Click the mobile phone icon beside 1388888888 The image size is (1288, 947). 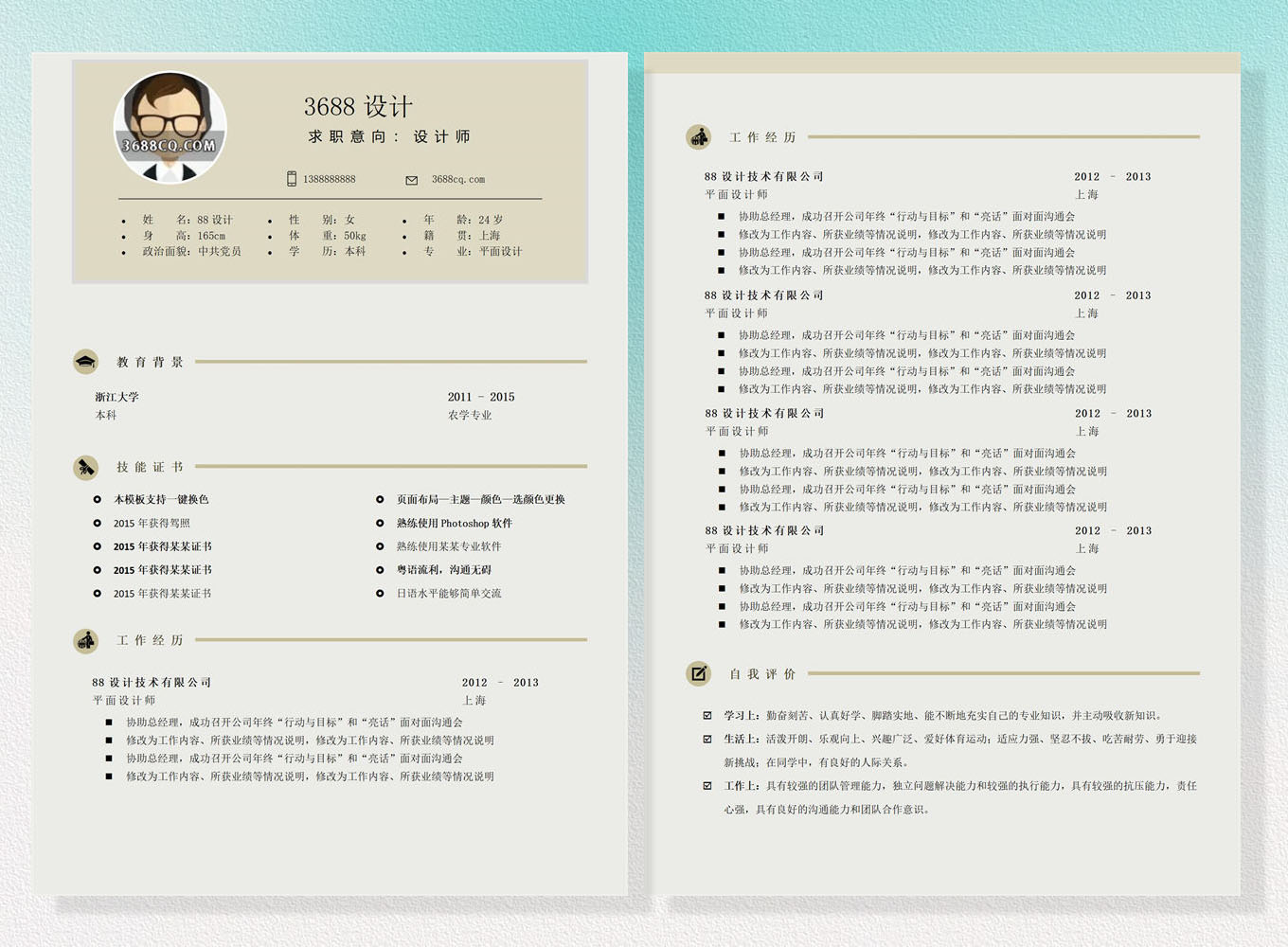click(292, 179)
